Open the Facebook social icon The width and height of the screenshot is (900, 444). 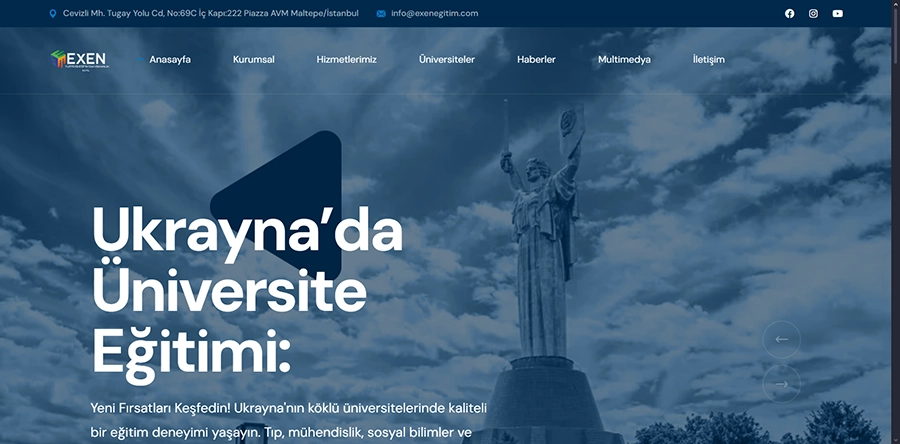click(x=790, y=13)
